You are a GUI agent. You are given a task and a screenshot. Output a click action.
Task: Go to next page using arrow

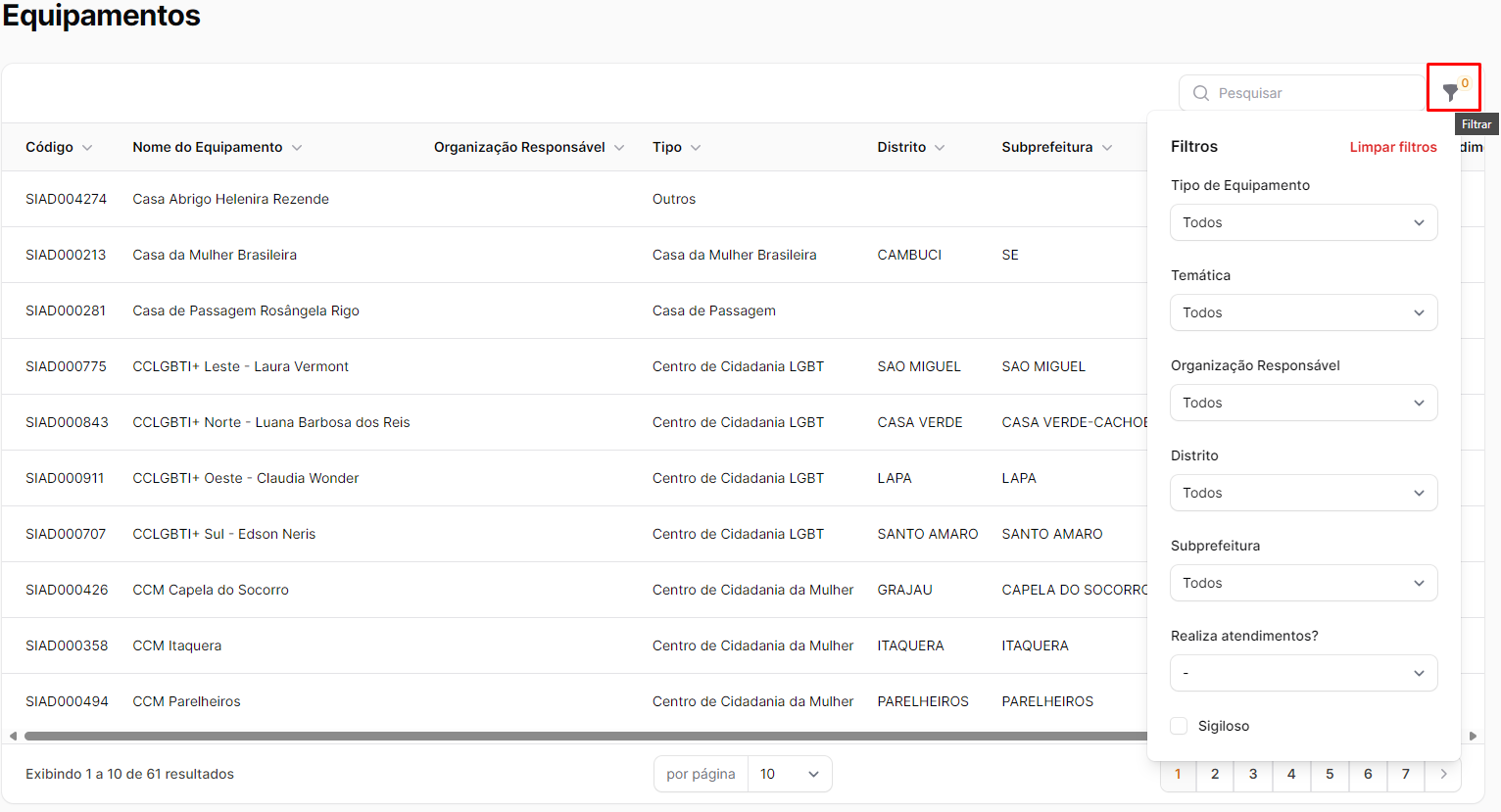1443,774
